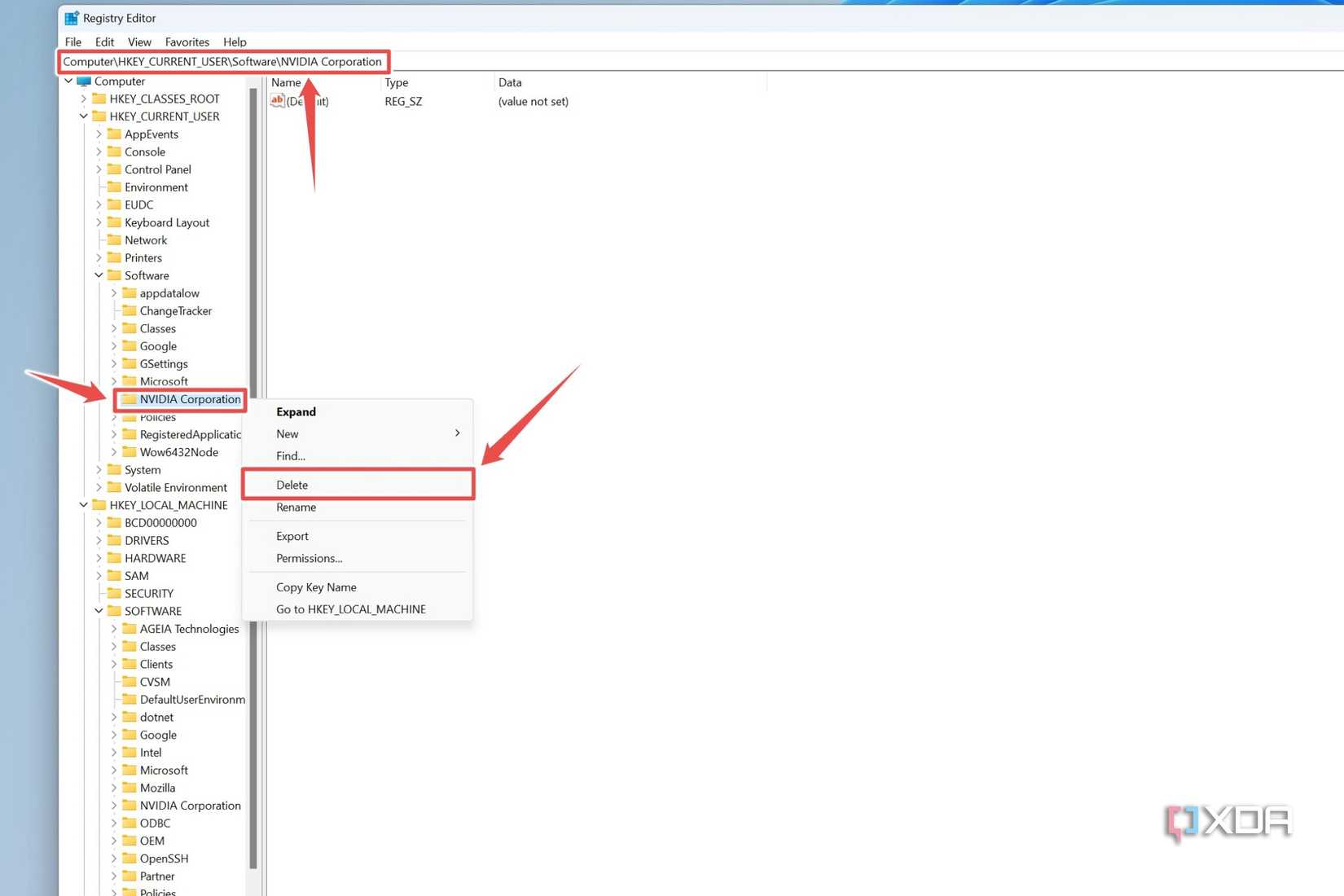This screenshot has width=1344, height=896.
Task: Click Copy Key Name in context menu
Action: [x=316, y=586]
